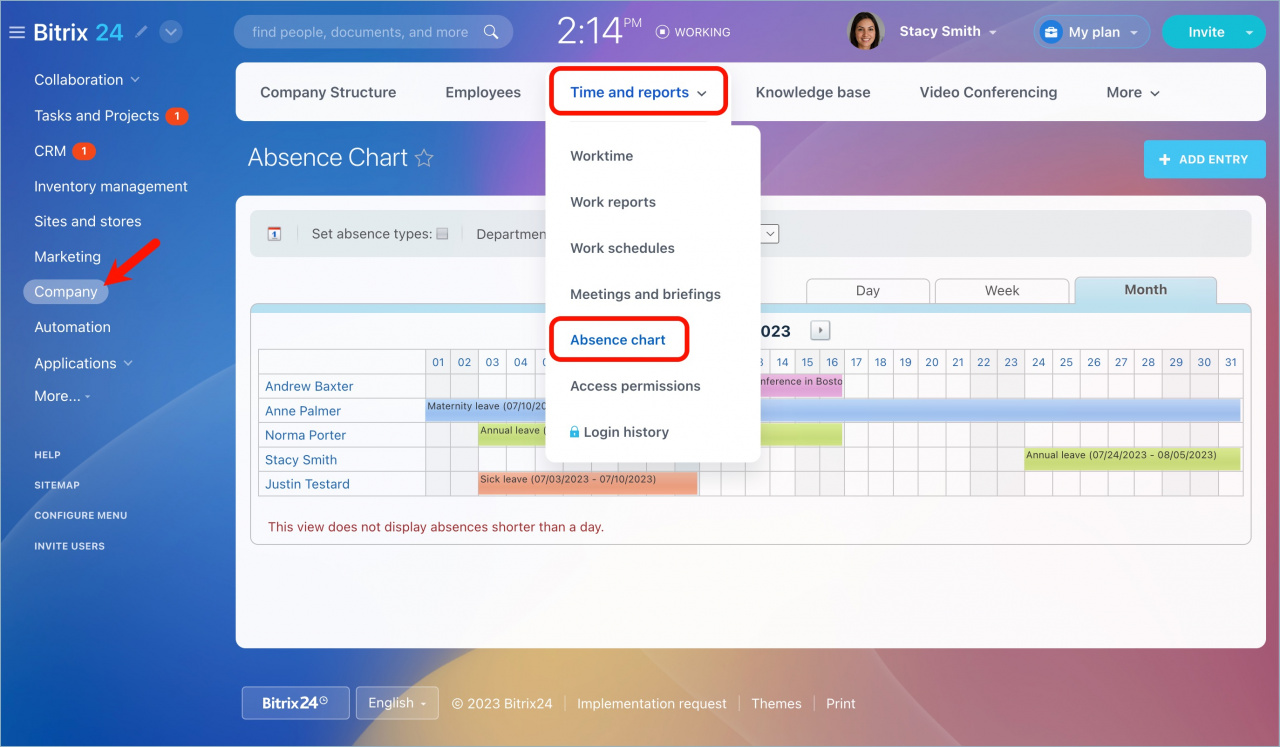
Task: Click HELP in the sidebar
Action: point(47,455)
